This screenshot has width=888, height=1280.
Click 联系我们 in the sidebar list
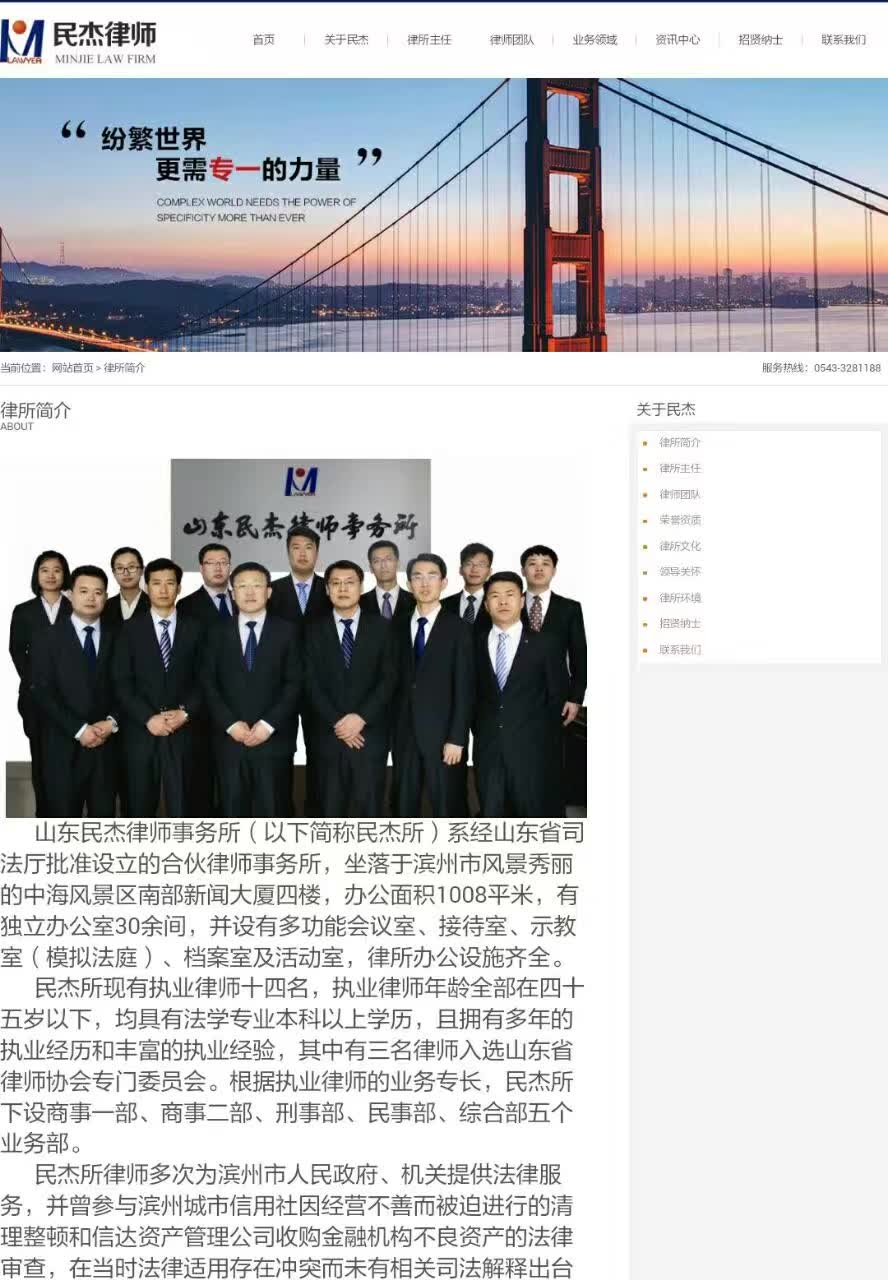680,650
